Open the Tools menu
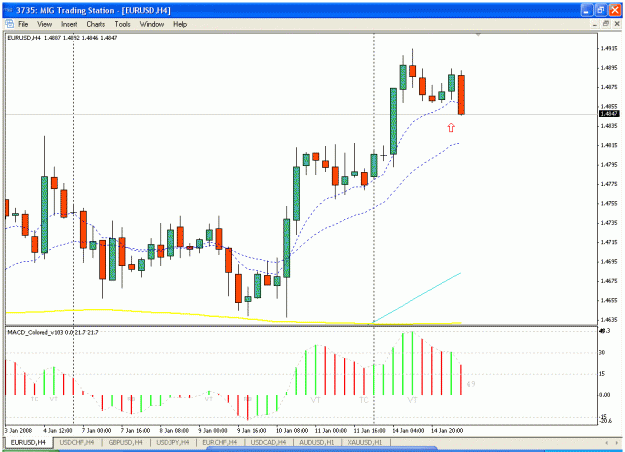 coord(122,24)
